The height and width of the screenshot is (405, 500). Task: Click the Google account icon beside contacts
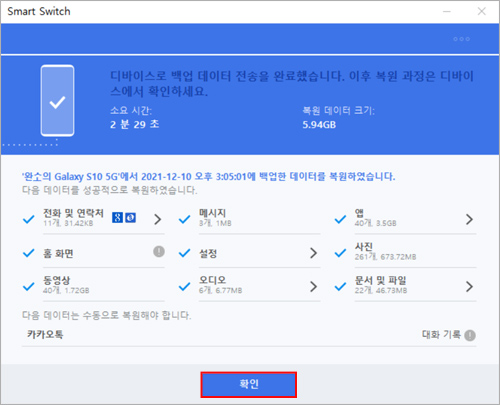(117, 218)
